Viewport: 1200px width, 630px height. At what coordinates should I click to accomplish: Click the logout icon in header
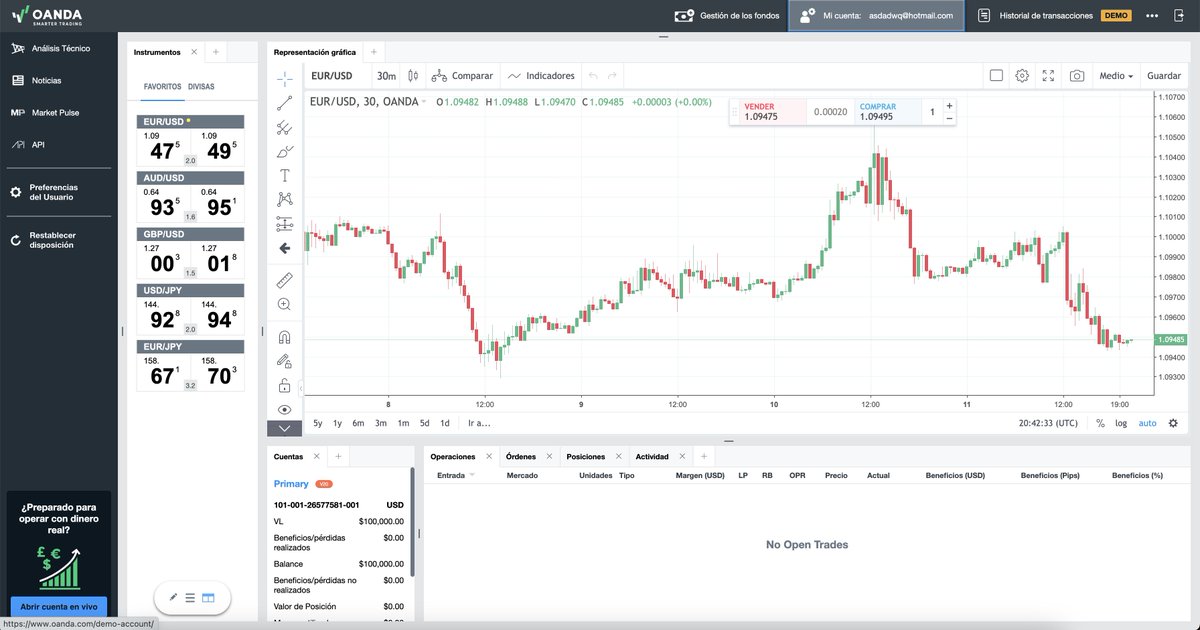click(x=1179, y=16)
